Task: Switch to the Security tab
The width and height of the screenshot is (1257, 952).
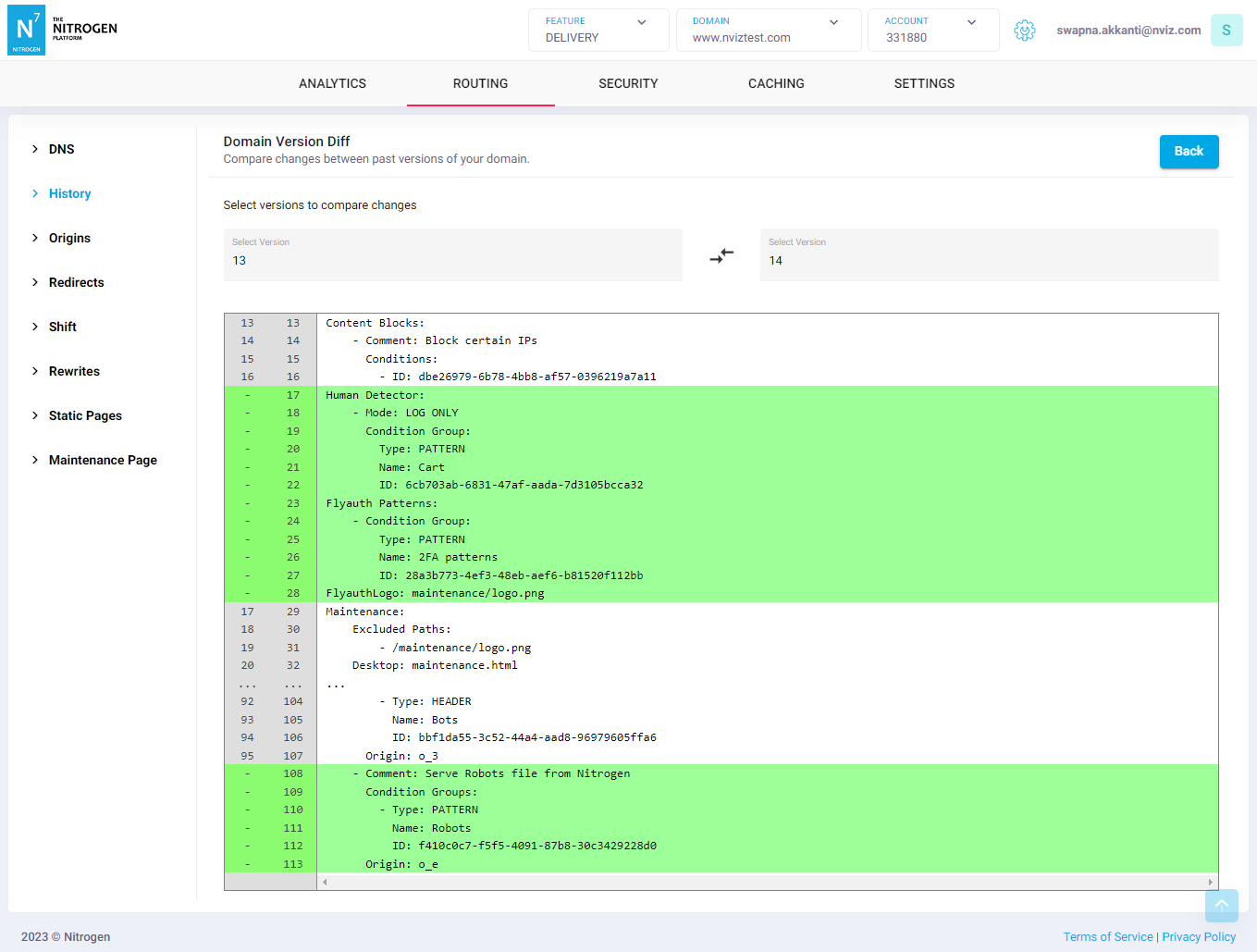Action: [x=628, y=83]
